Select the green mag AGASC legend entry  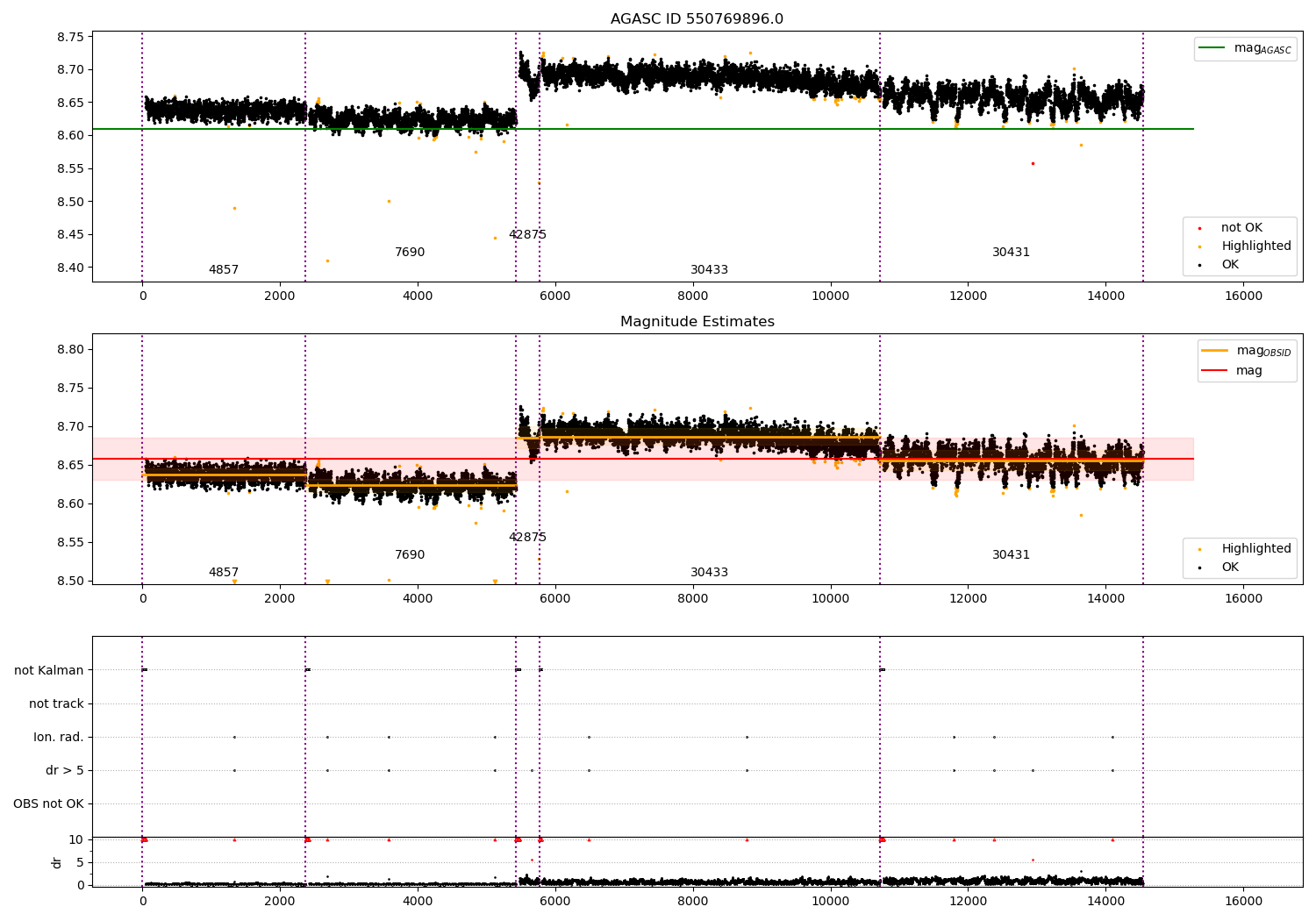[1245, 48]
